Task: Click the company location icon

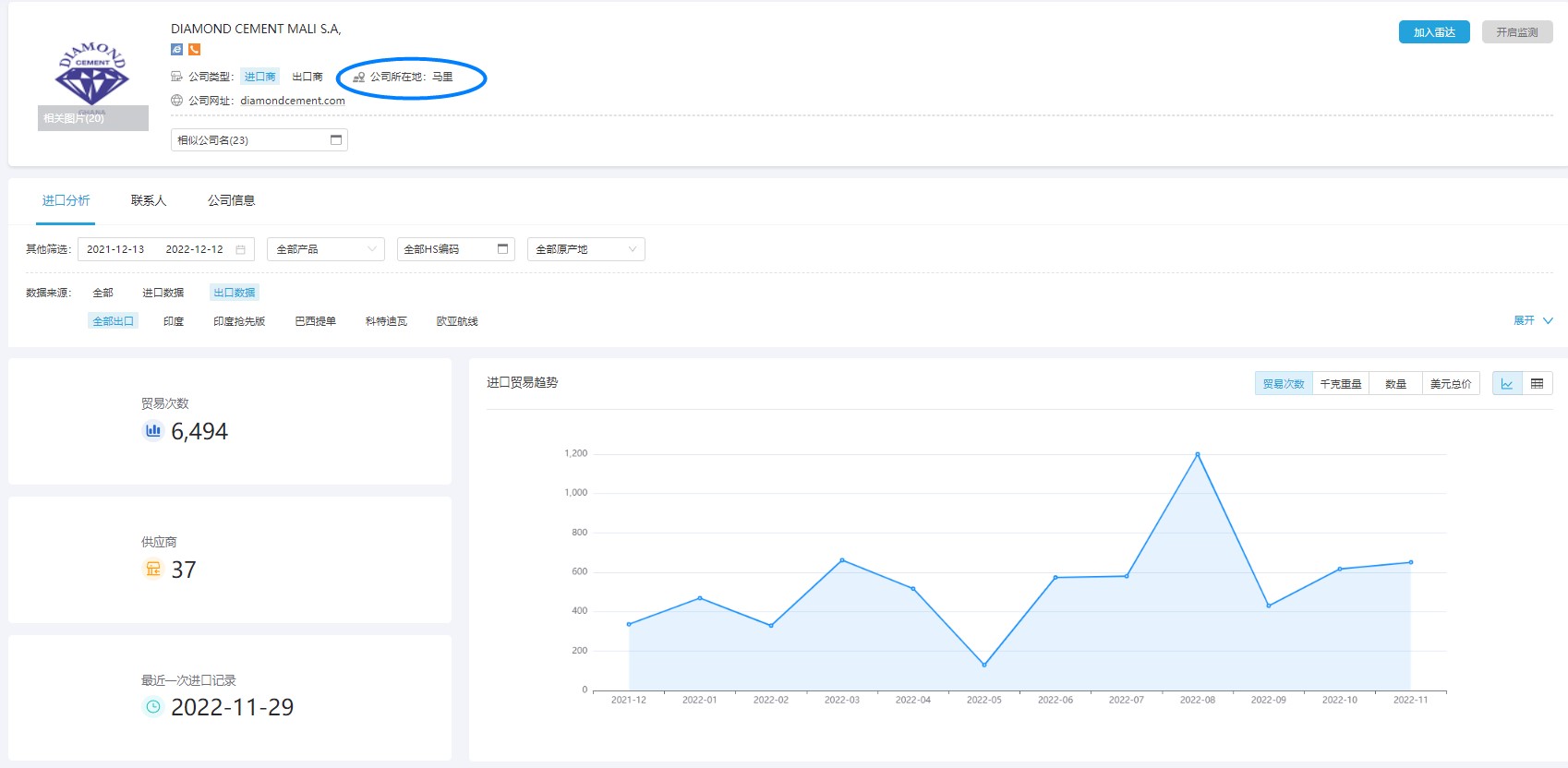Action: tap(359, 78)
